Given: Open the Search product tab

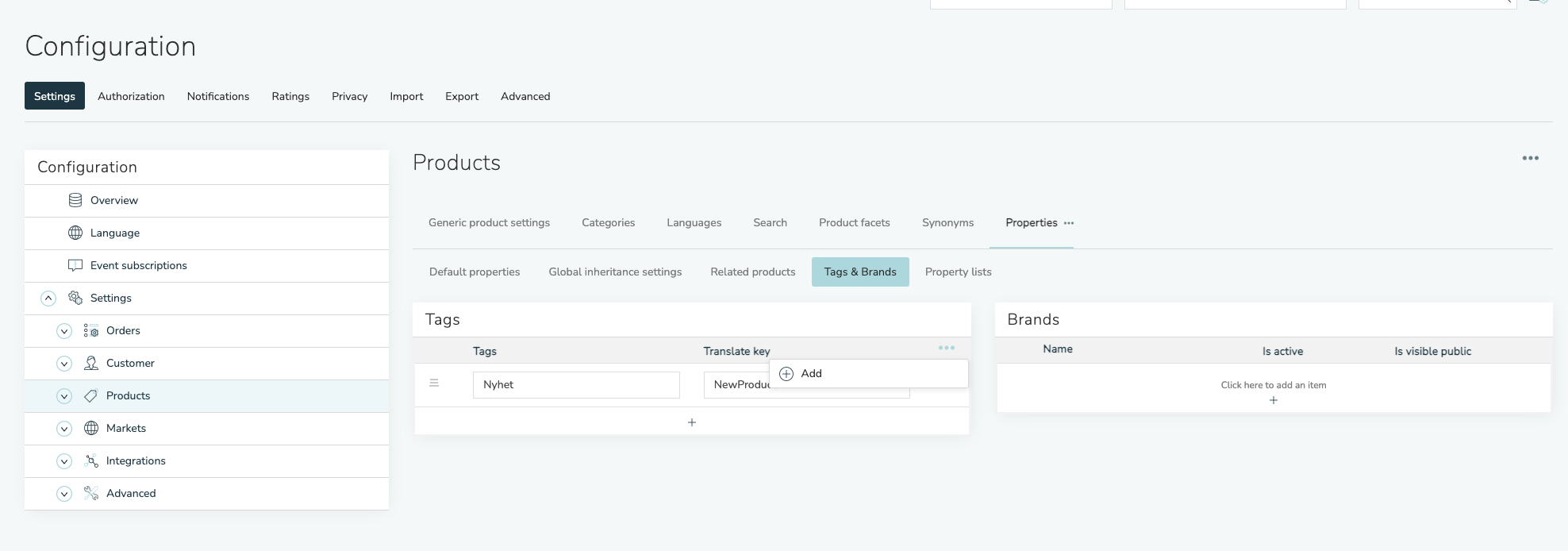Looking at the screenshot, I should pyautogui.click(x=771, y=223).
